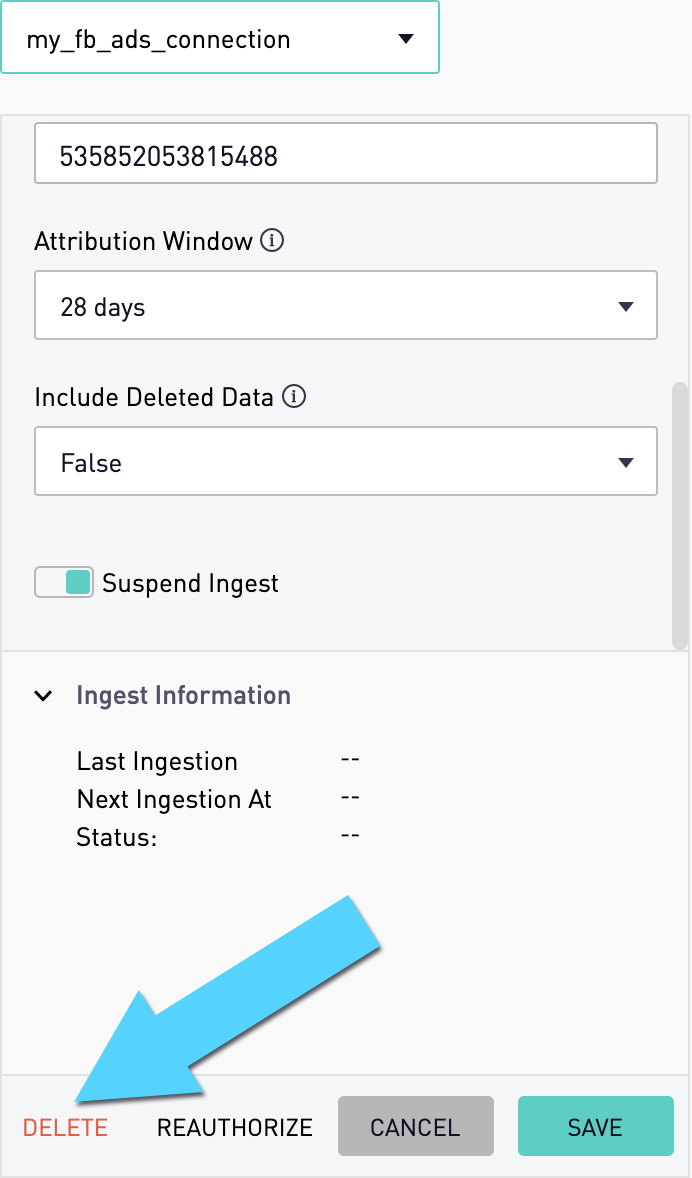The width and height of the screenshot is (692, 1178).
Task: Click the arrow beside my_fb_ads_connection
Action: click(x=406, y=38)
